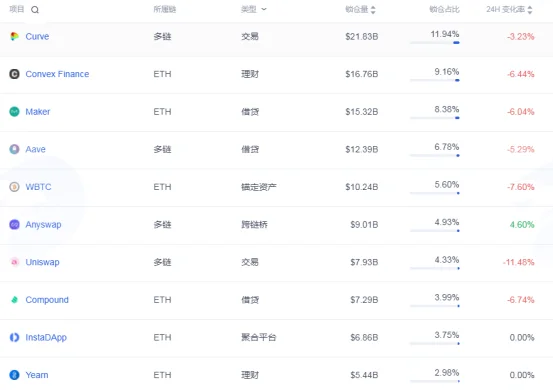Open the Uniswap project link
This screenshot has width=553, height=390.
[42, 262]
